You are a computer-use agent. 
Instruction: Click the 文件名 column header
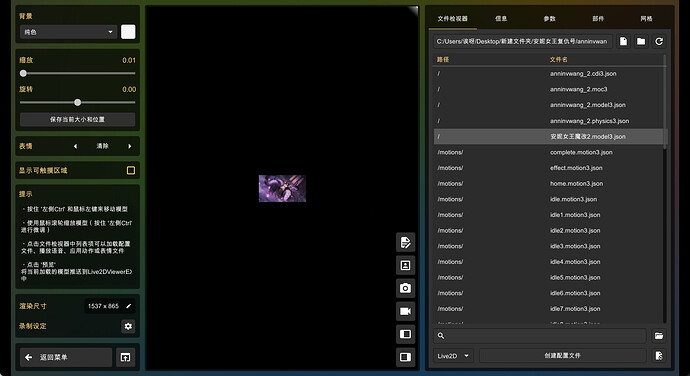pos(558,59)
